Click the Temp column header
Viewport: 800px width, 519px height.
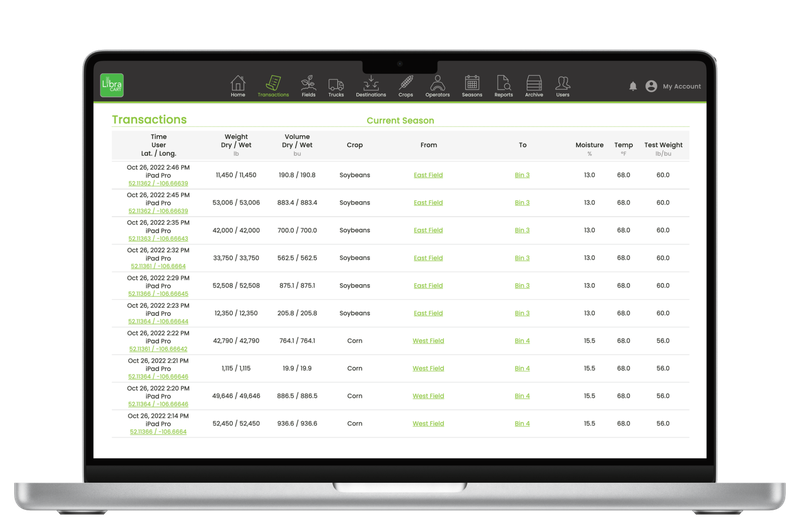pyautogui.click(x=623, y=145)
